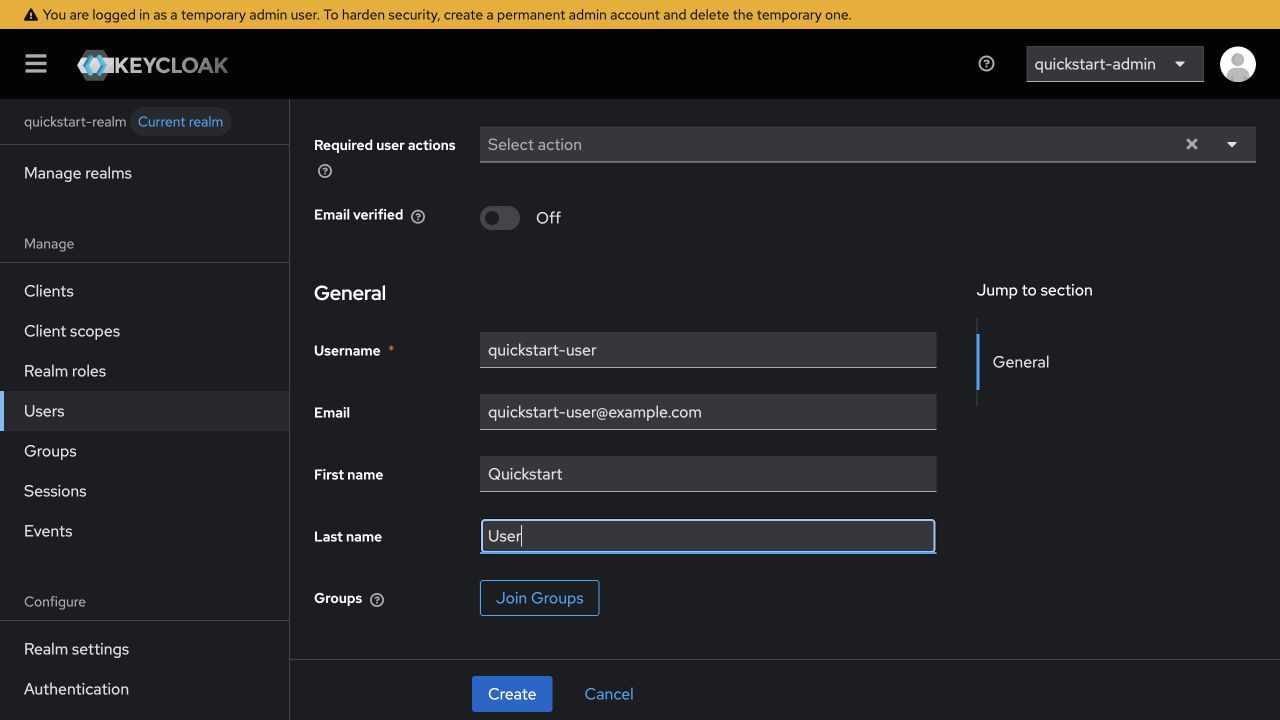The width and height of the screenshot is (1280, 720).
Task: Clear the Required user actions selection
Action: click(1191, 144)
